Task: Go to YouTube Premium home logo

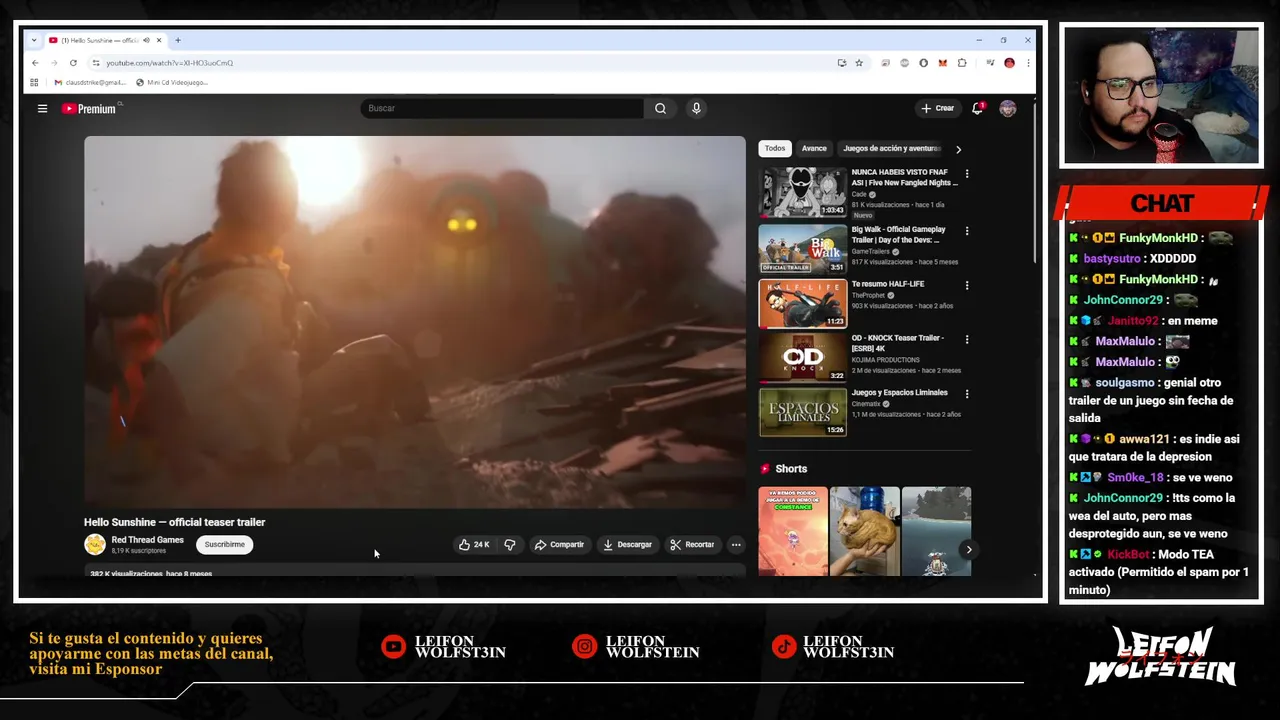Action: [90, 108]
